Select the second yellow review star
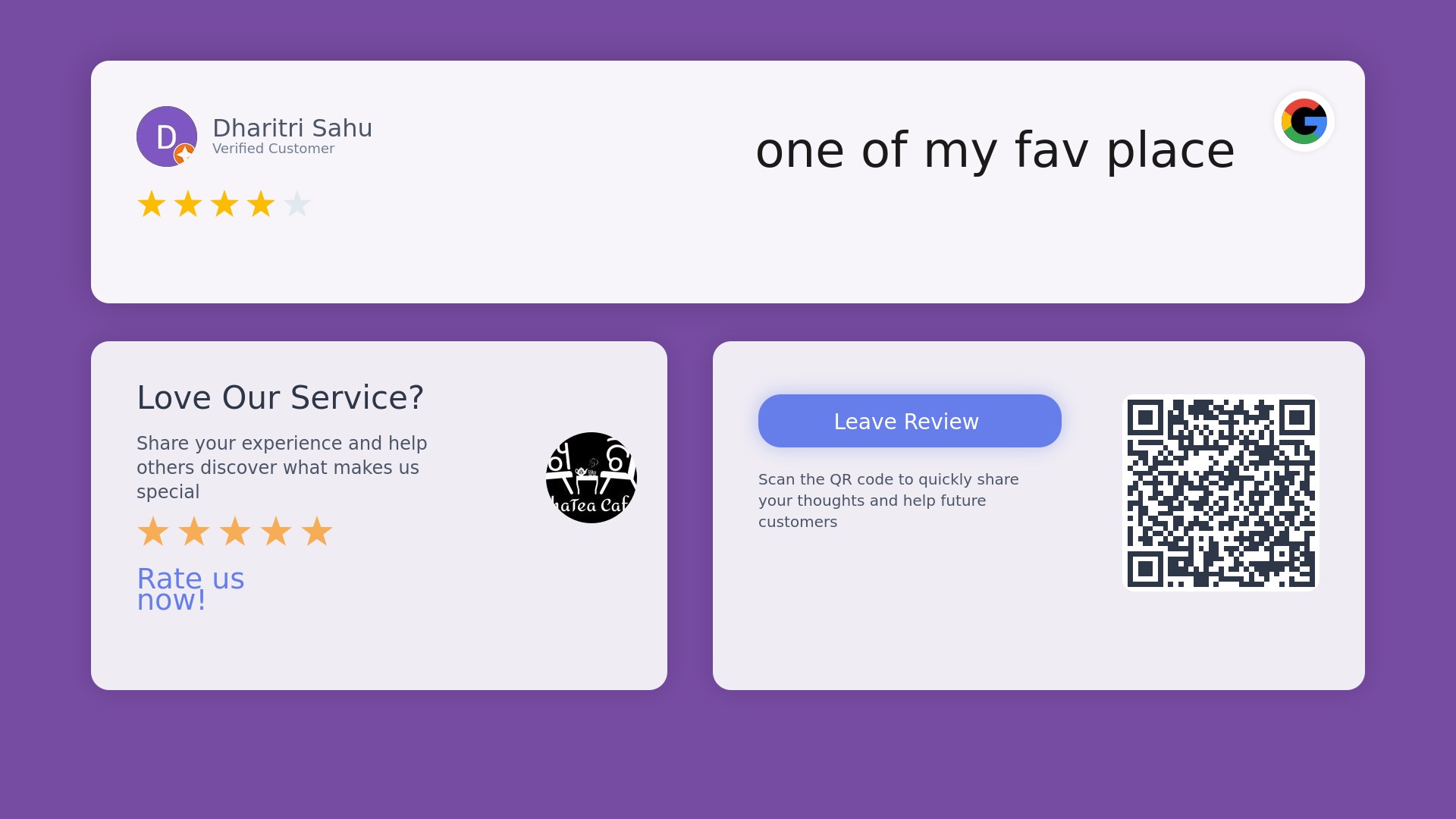1456x819 pixels. (188, 204)
